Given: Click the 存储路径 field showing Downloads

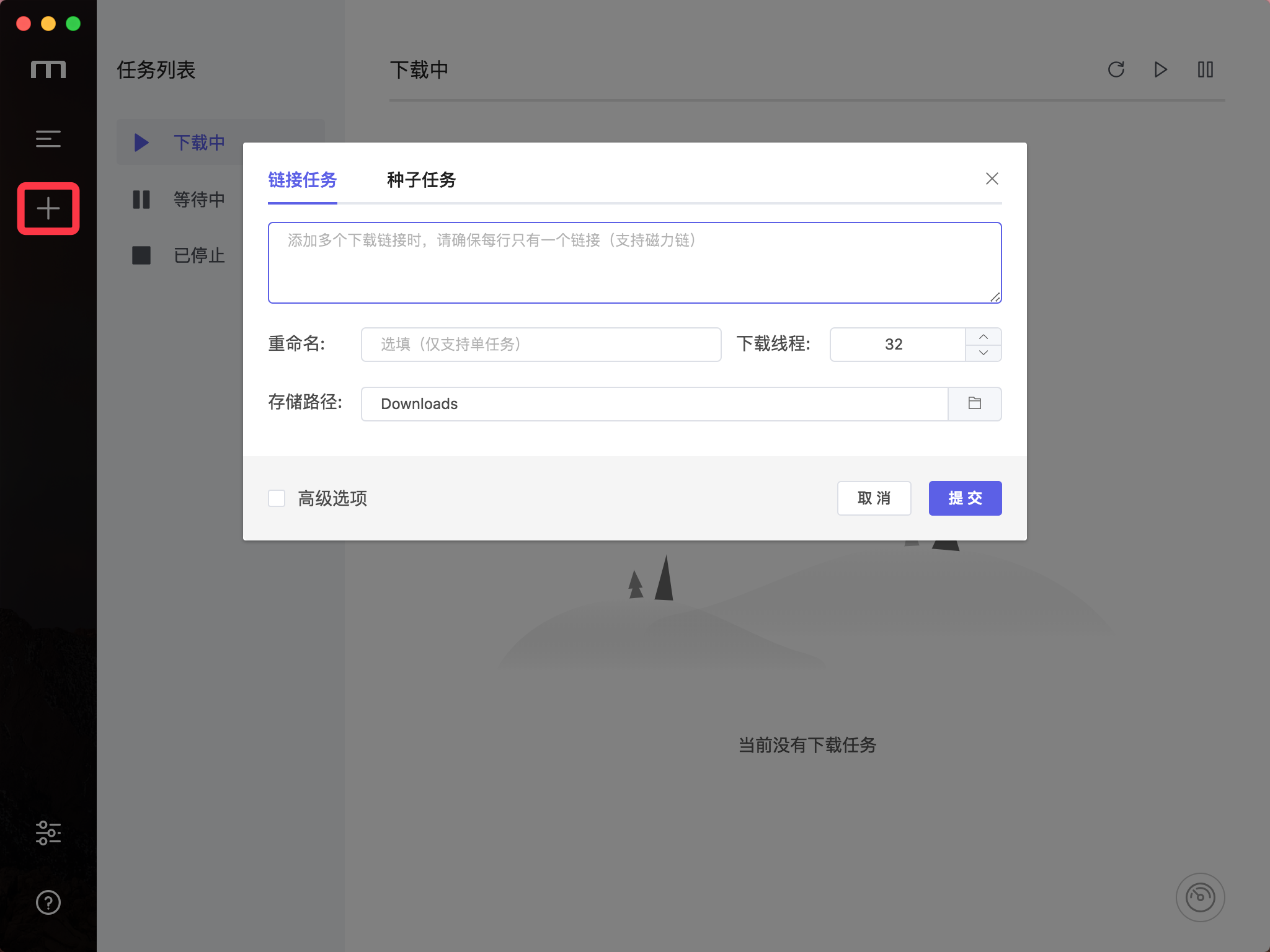Looking at the screenshot, I should [x=655, y=404].
